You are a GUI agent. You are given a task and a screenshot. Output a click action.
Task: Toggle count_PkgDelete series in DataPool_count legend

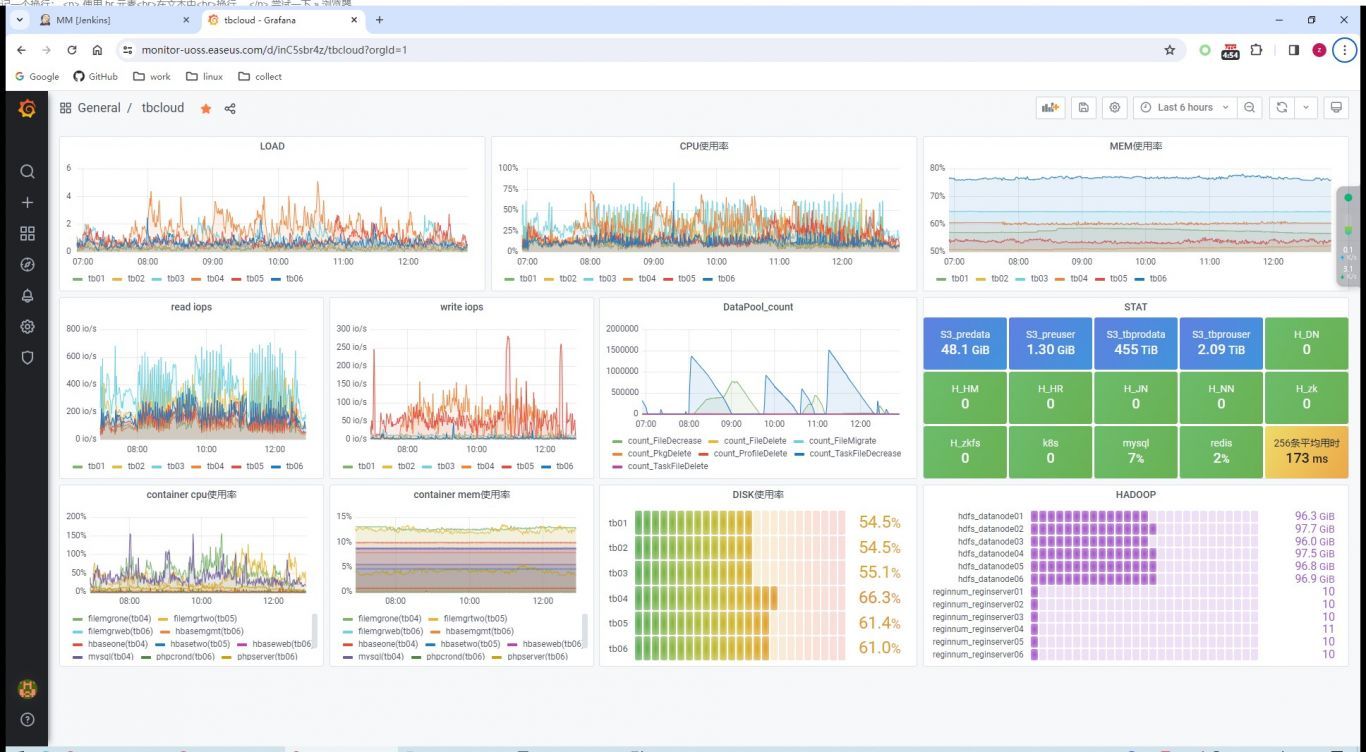(x=648, y=453)
